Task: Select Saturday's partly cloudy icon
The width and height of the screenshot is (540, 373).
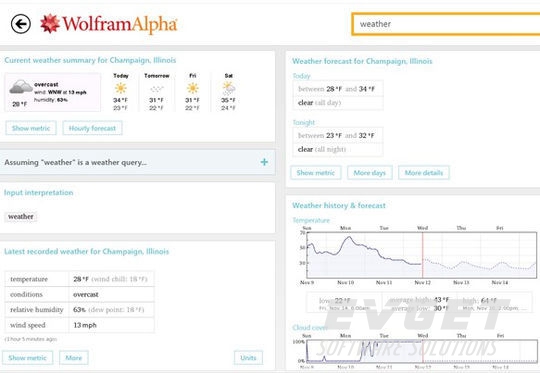Action: coord(229,89)
